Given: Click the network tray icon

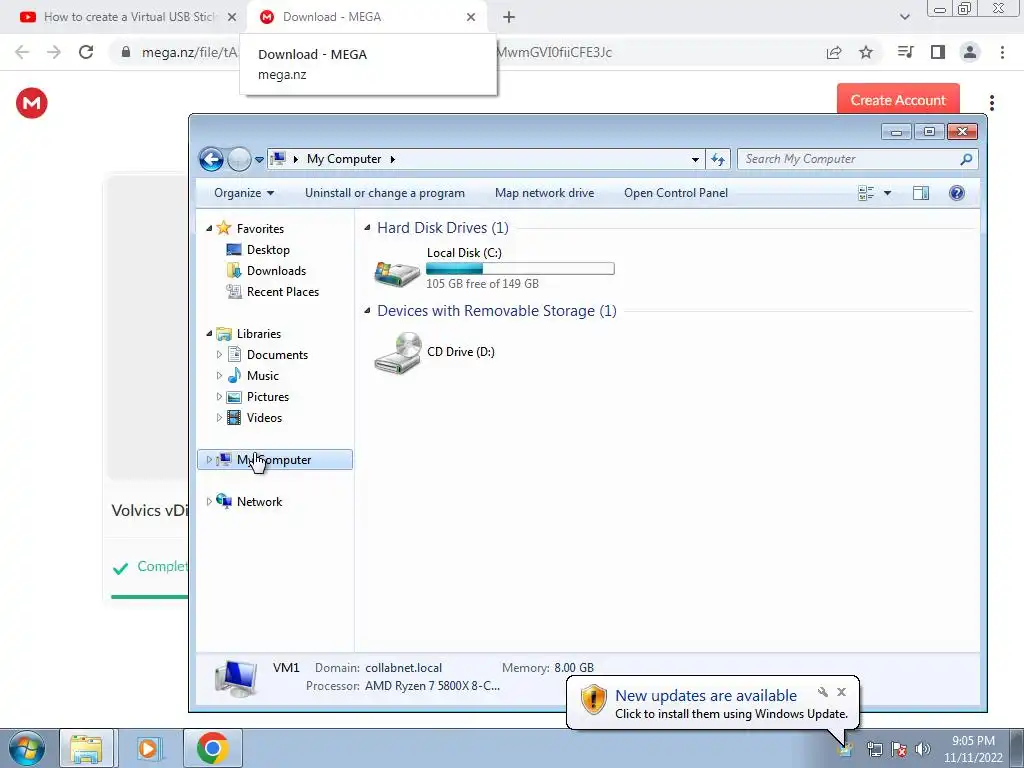Looking at the screenshot, I should pos(874,749).
